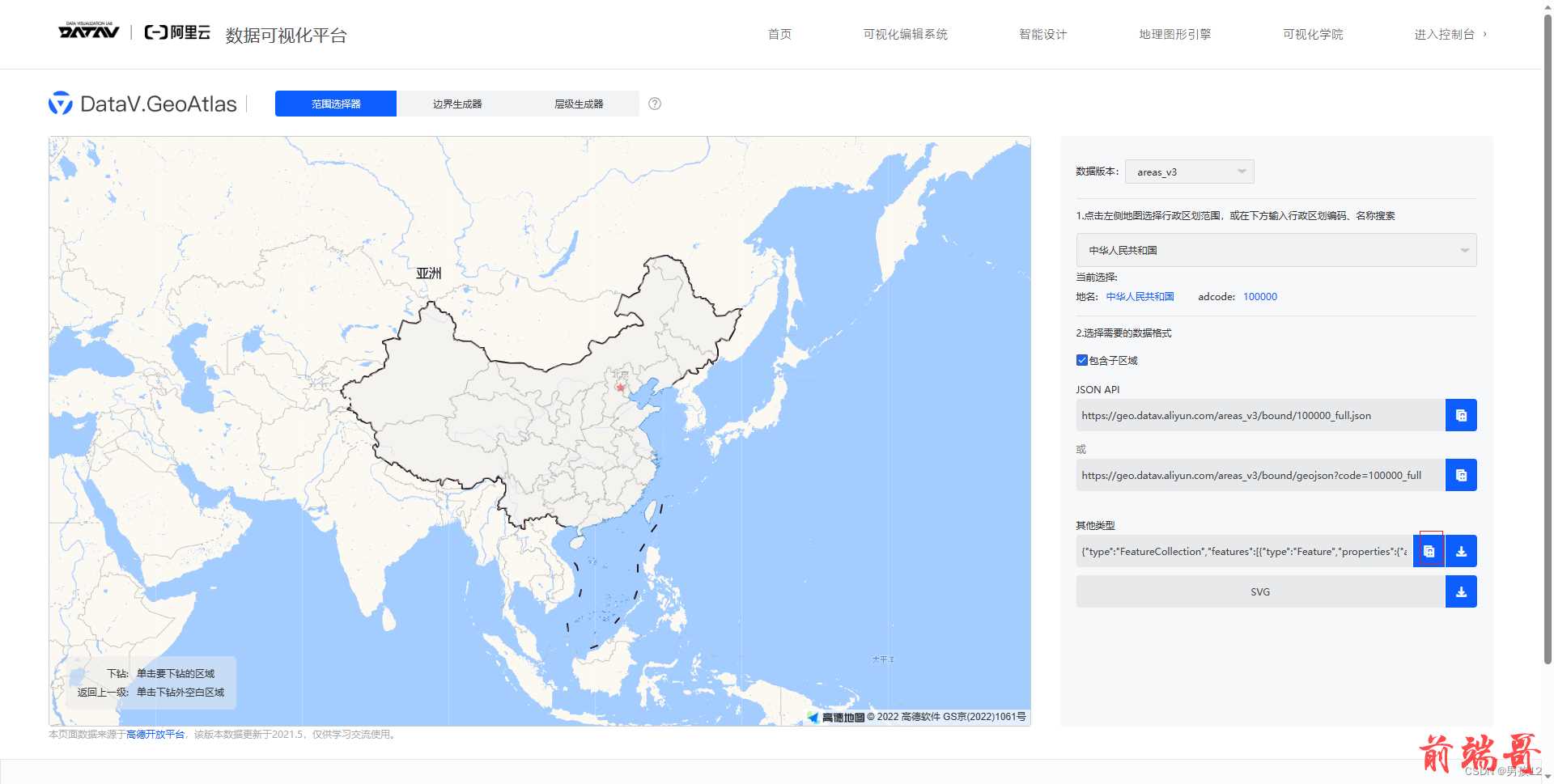Click the 当前选择 label
The image size is (1554, 784).
[x=1096, y=278]
